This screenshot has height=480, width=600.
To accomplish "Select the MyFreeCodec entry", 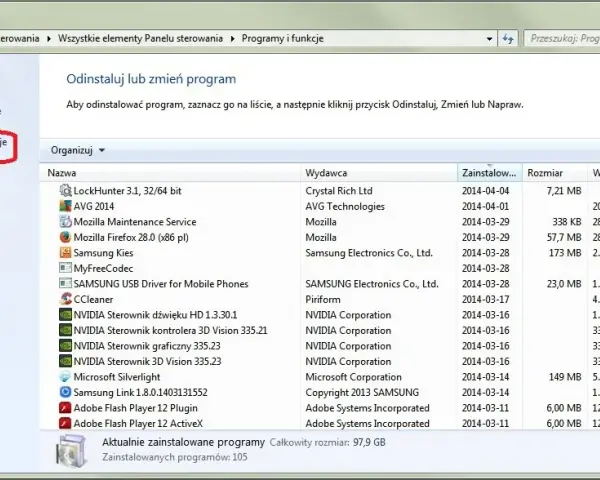I will [x=103, y=268].
